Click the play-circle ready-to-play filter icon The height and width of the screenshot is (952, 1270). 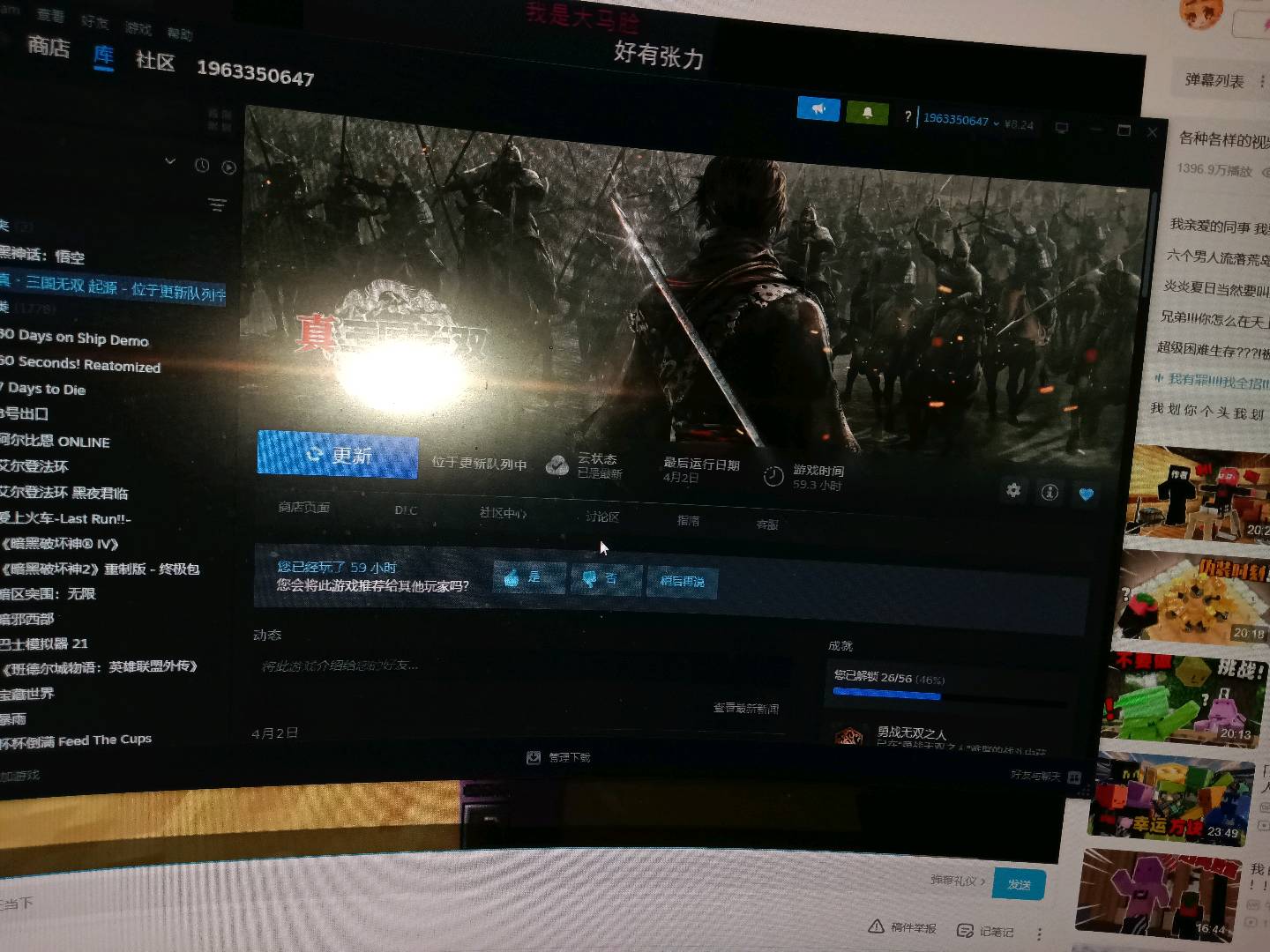(229, 167)
